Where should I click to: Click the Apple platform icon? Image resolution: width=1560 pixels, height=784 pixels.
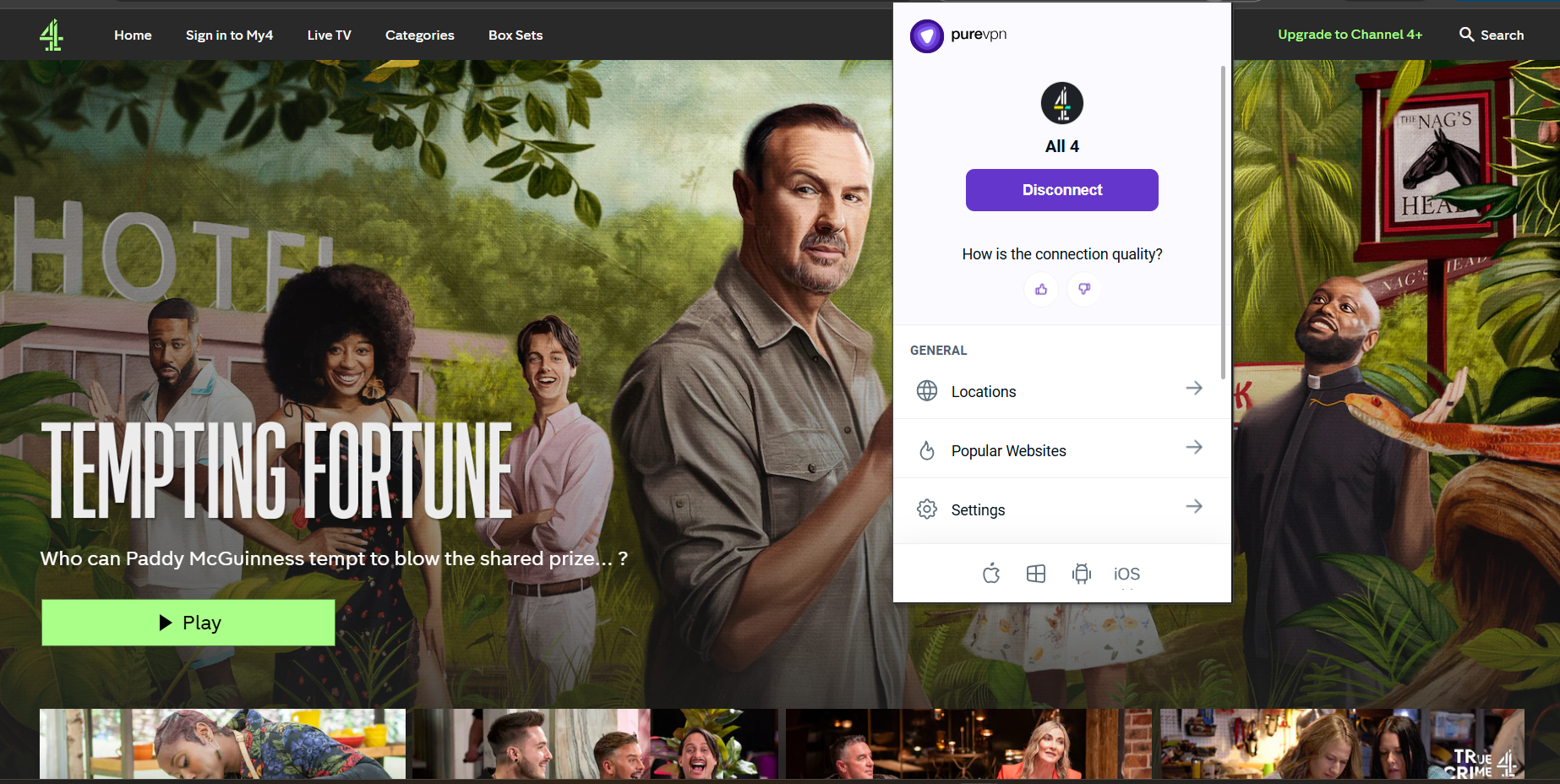coord(991,574)
